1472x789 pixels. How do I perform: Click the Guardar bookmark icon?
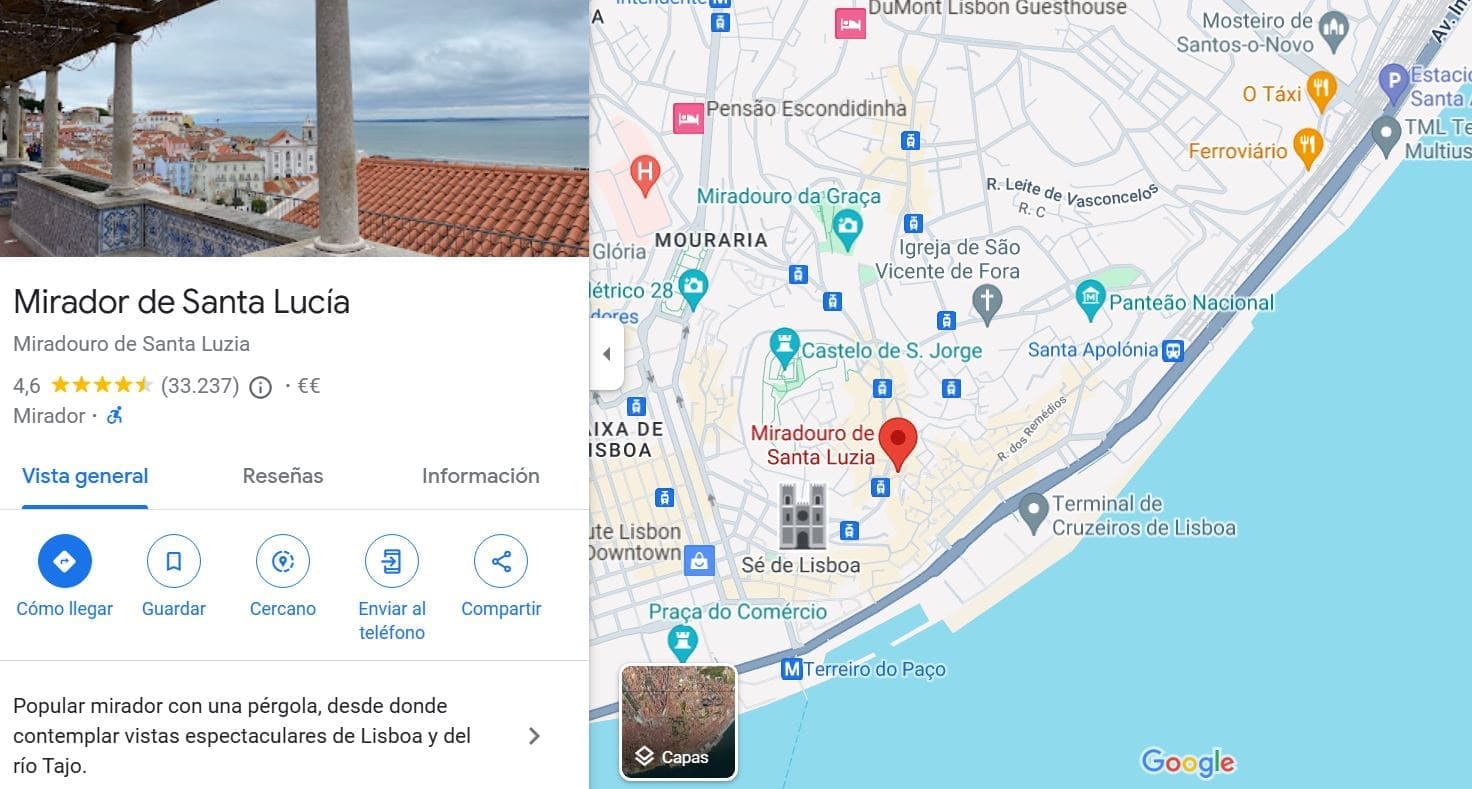[x=174, y=561]
